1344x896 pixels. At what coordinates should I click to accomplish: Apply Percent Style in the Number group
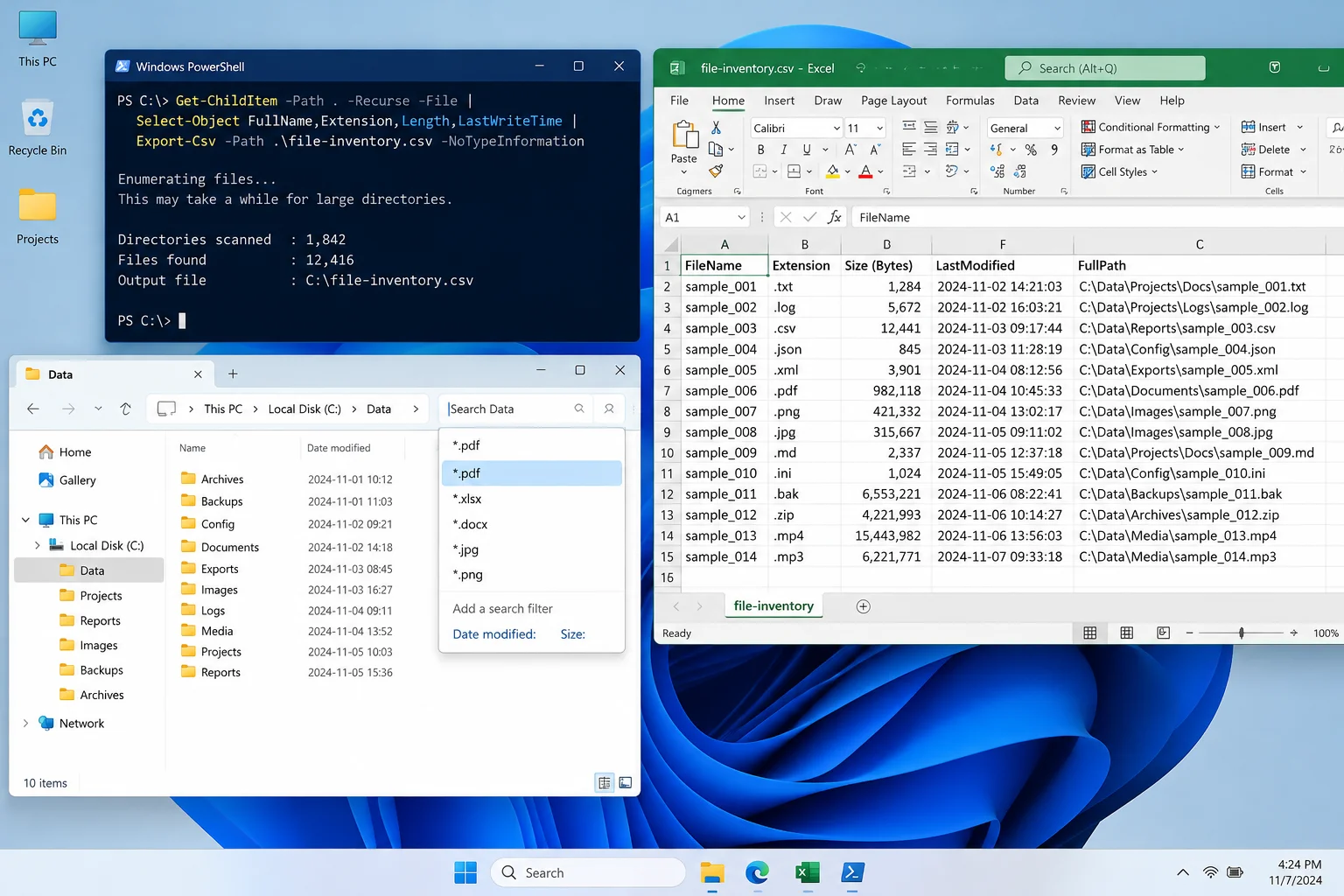pyautogui.click(x=1031, y=150)
